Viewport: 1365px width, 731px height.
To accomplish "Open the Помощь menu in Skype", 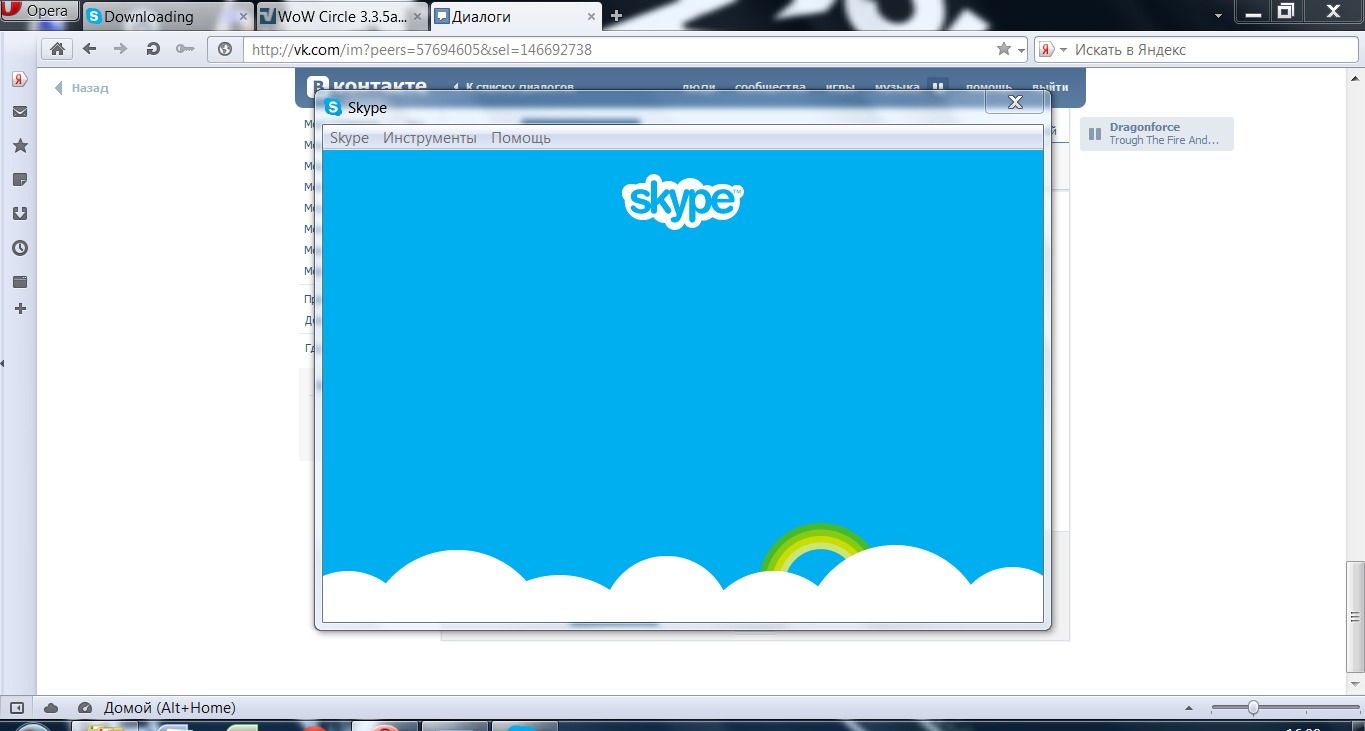I will click(x=521, y=138).
